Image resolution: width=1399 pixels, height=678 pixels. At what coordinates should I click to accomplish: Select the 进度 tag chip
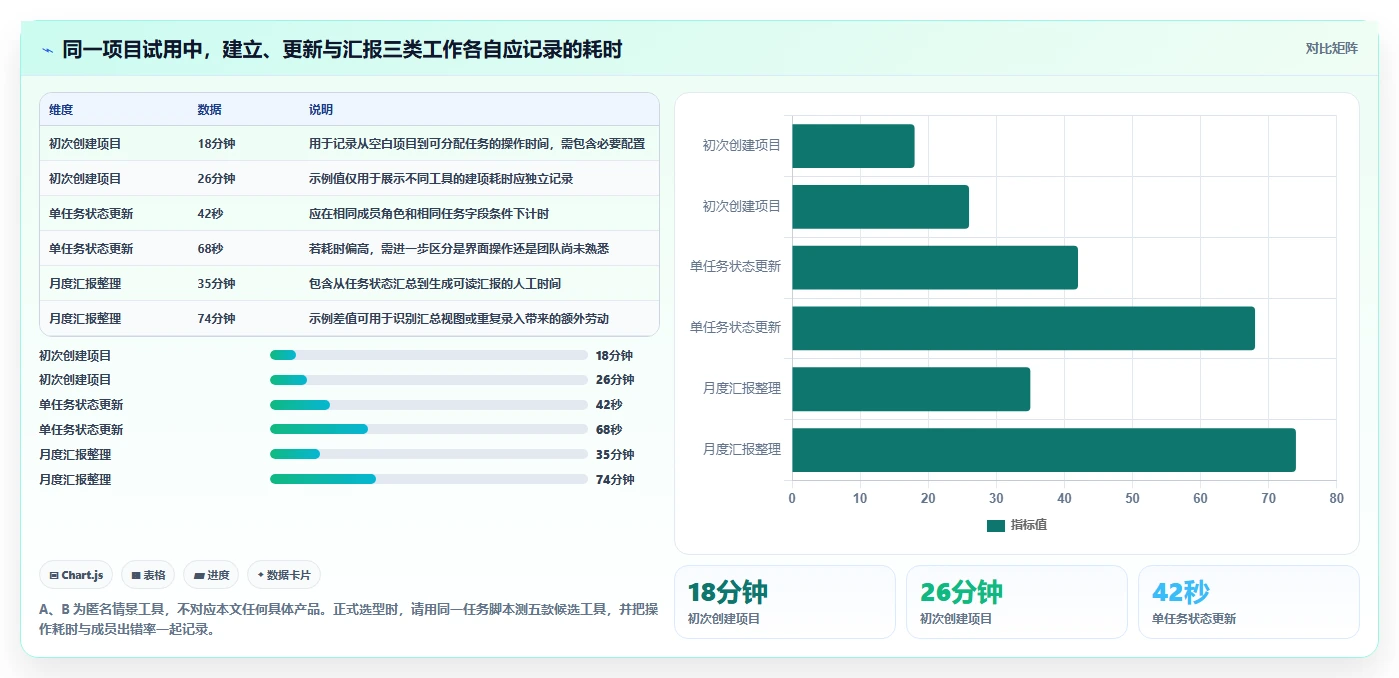click(211, 575)
